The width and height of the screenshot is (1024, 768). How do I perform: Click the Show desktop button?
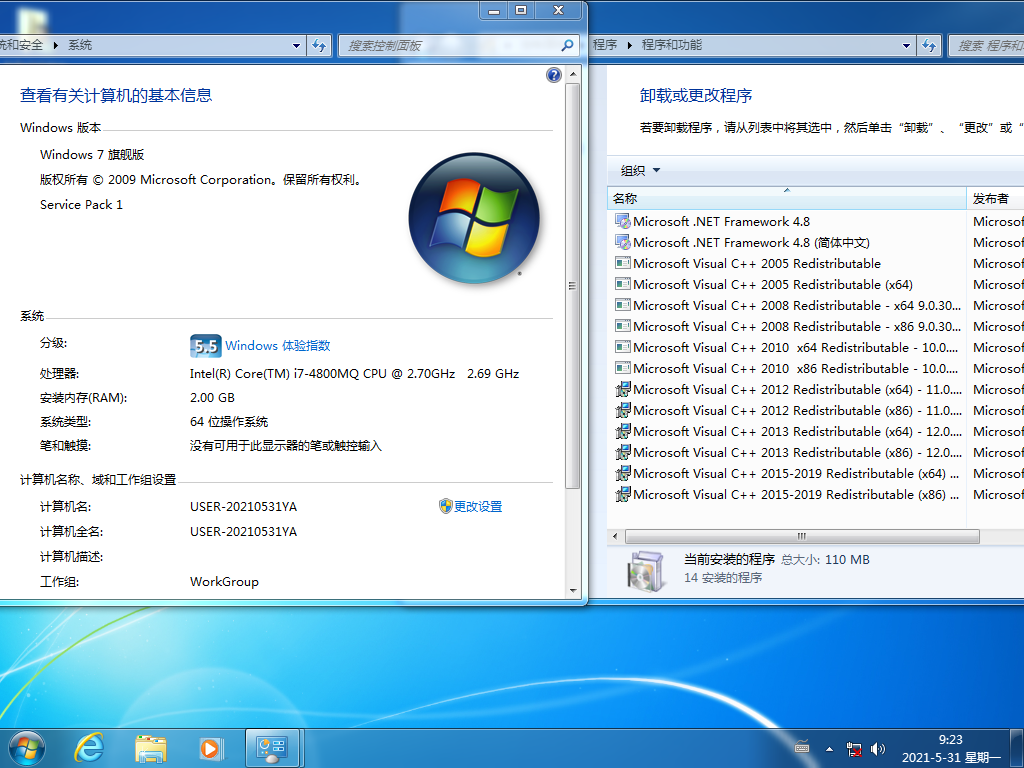tap(1016, 748)
